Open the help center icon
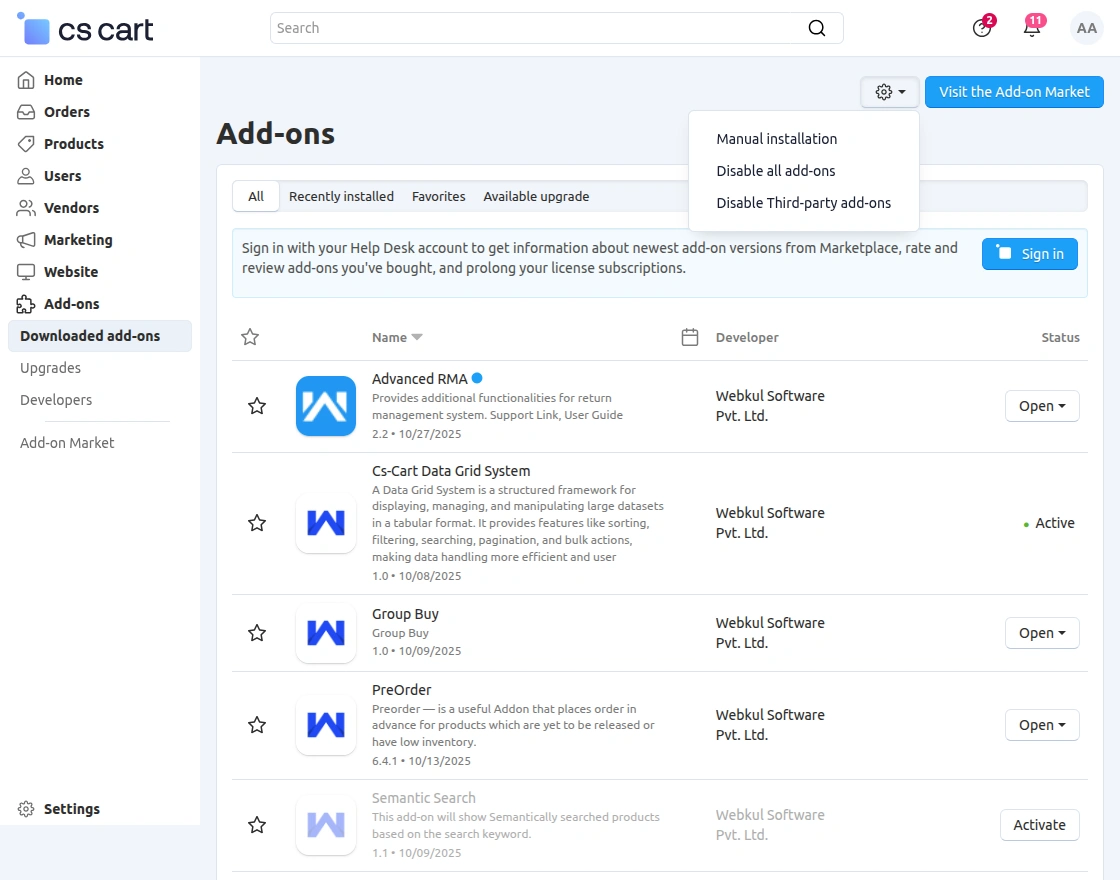1120x880 pixels. [981, 28]
